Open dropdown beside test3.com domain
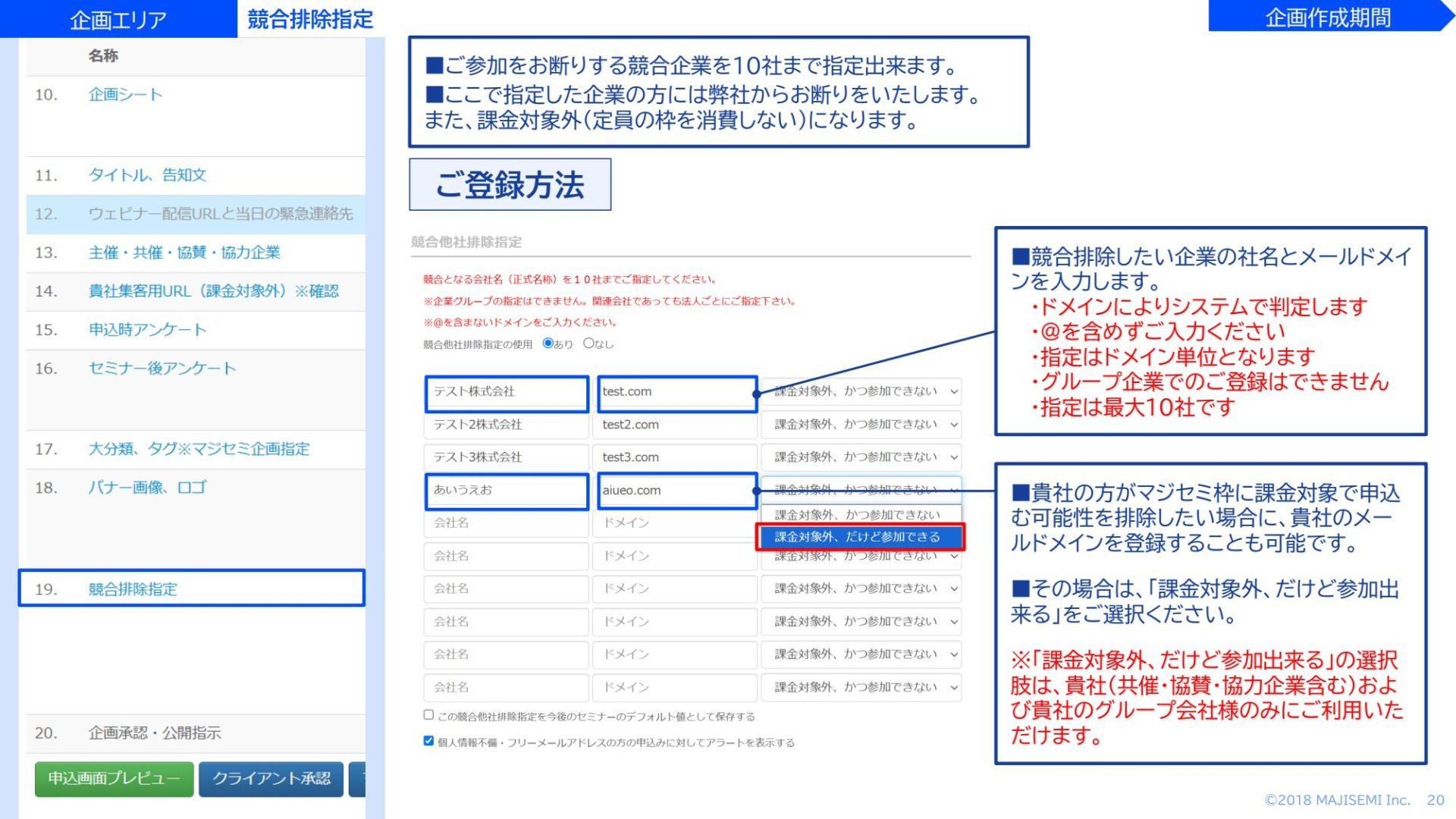Image resolution: width=1456 pixels, height=819 pixels. pyautogui.click(x=861, y=457)
